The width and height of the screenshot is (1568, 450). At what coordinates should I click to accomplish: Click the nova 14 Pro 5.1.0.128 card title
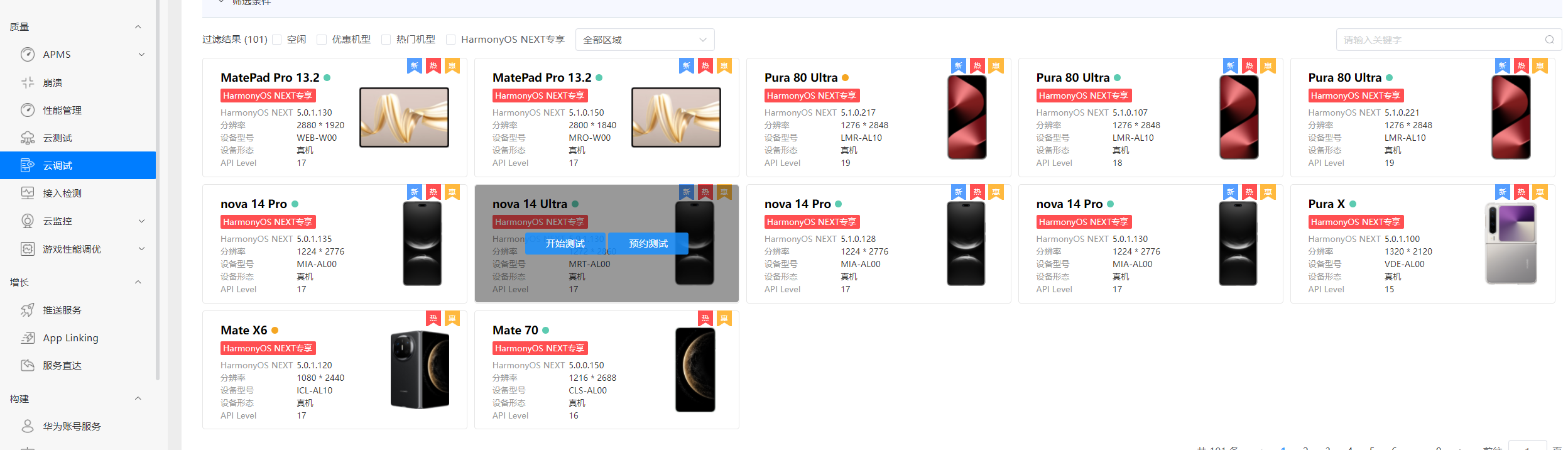coord(797,204)
